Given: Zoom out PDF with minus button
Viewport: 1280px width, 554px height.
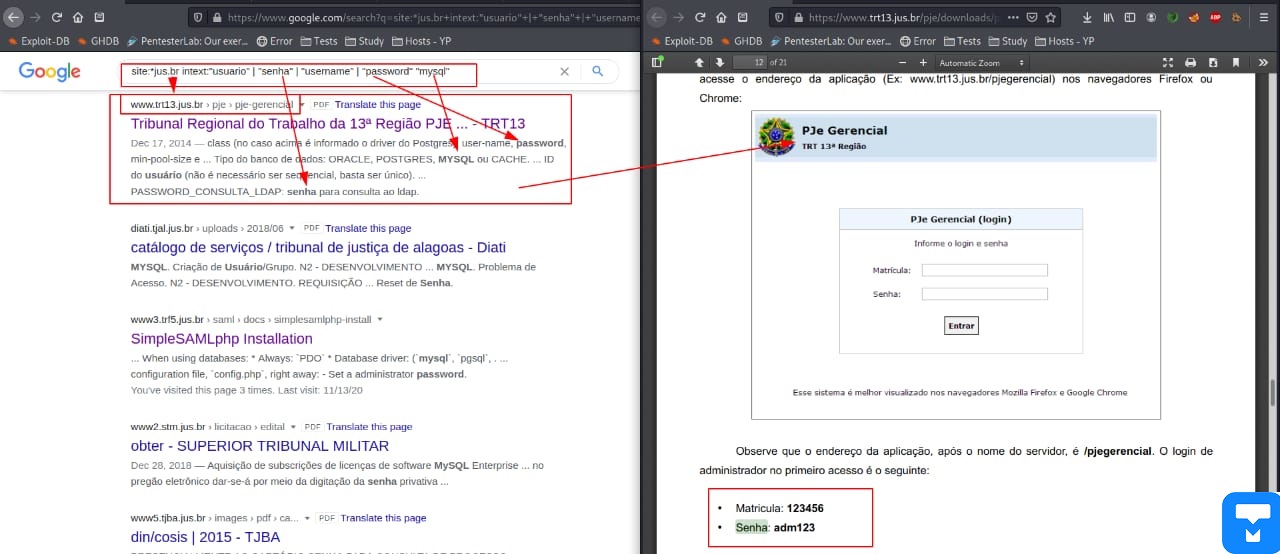Looking at the screenshot, I should pos(902,62).
